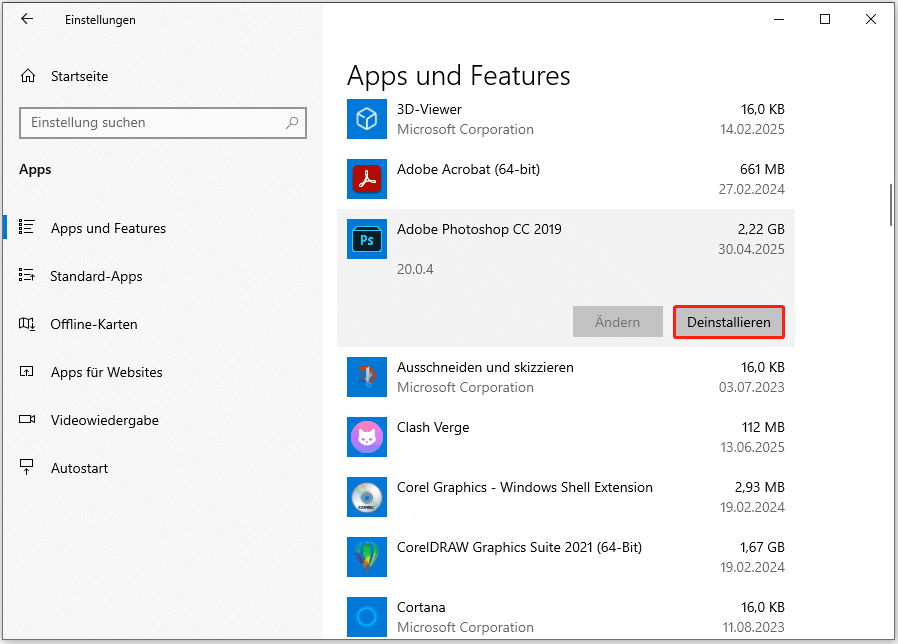The width and height of the screenshot is (898, 644).
Task: Click the Corel Graphics disc icon
Action: point(367,497)
